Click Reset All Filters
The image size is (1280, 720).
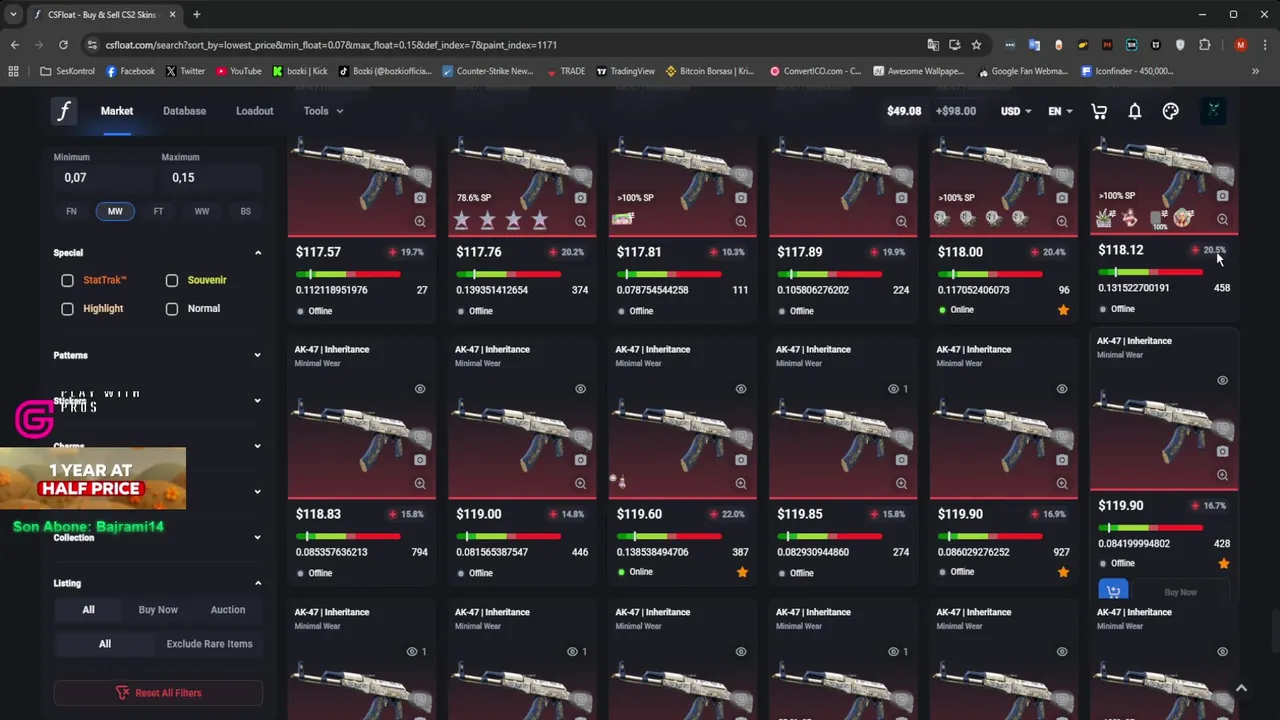pos(158,693)
